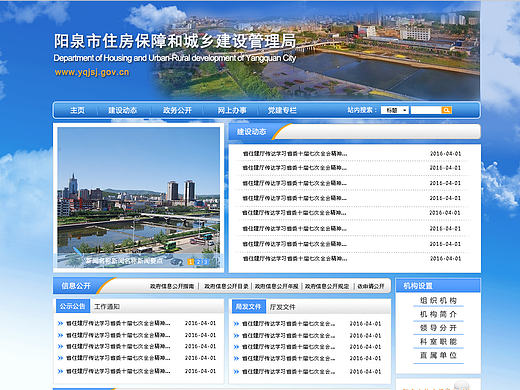
Task: Click the 阳泉市住房保障和城乡建设管理局 site title
Action: (175, 41)
